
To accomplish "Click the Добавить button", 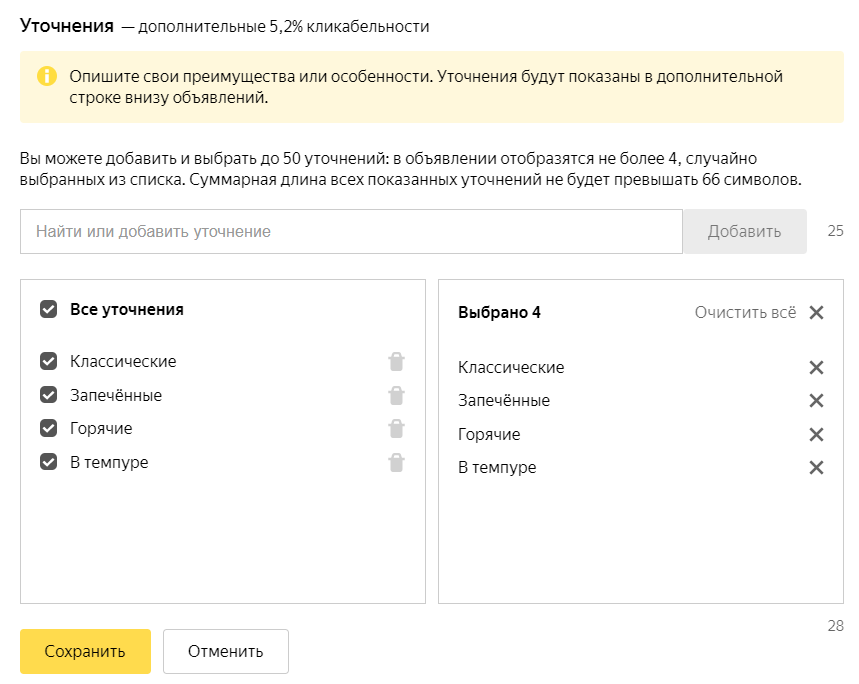I will (745, 232).
